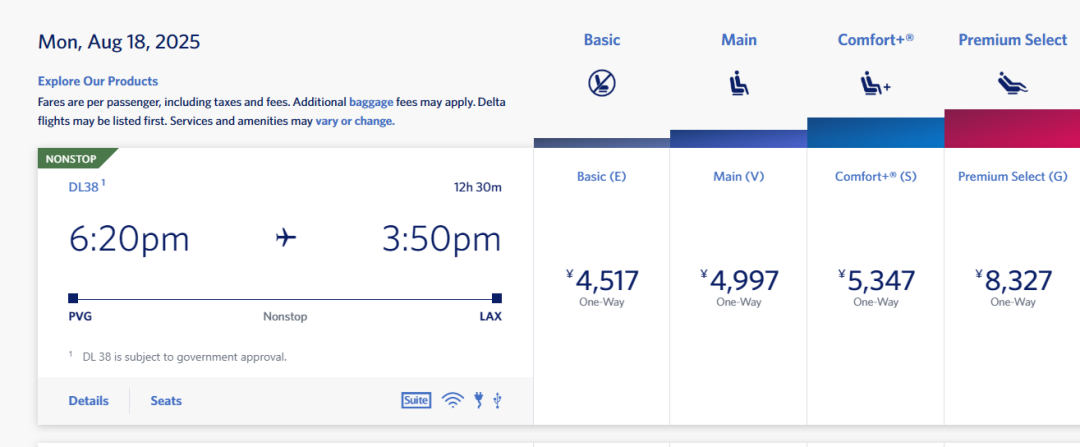This screenshot has width=1080, height=447.
Task: Open the Premium Select column header
Action: point(1012,40)
